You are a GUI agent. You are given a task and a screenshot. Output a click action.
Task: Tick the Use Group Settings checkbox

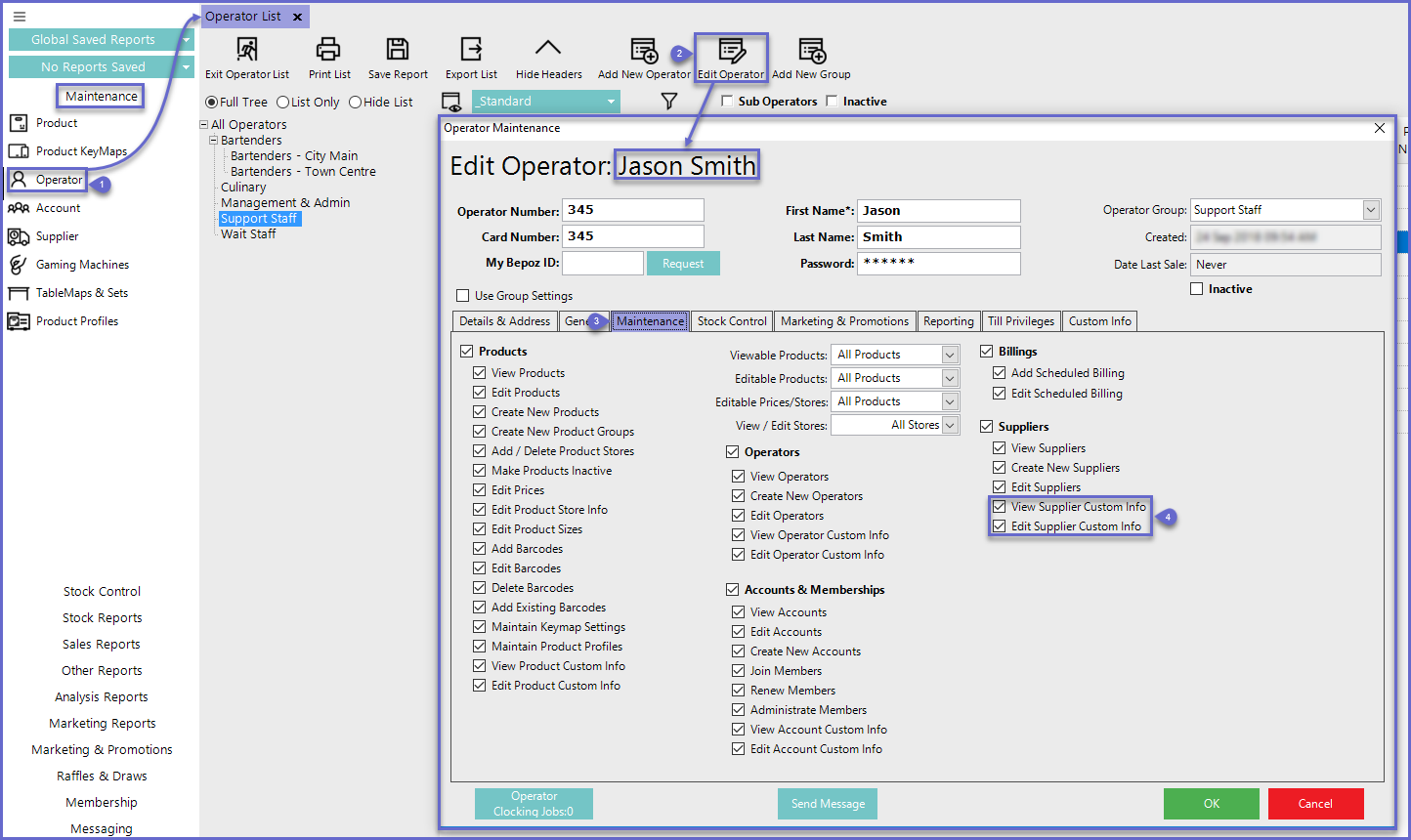click(463, 296)
